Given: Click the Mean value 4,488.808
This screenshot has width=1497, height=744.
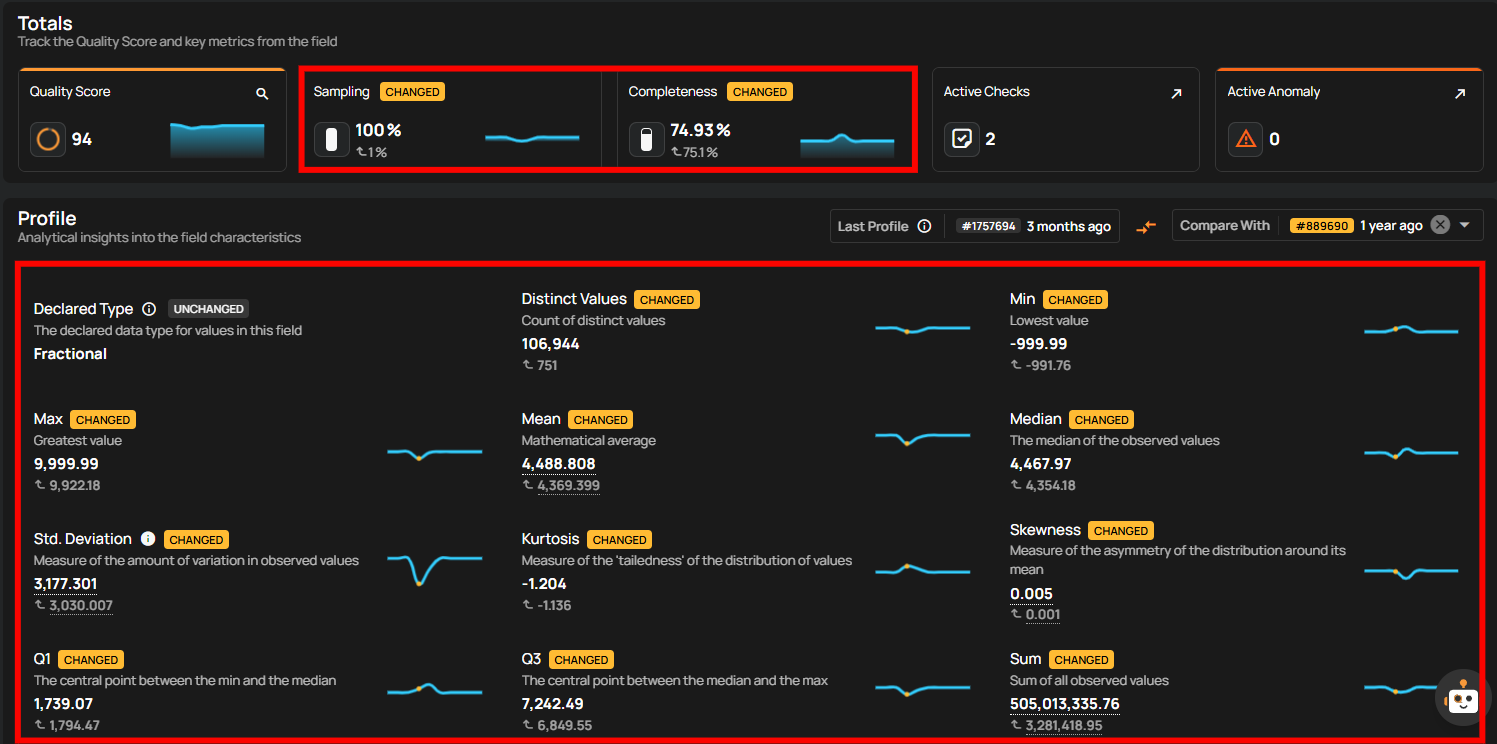Looking at the screenshot, I should tap(558, 464).
